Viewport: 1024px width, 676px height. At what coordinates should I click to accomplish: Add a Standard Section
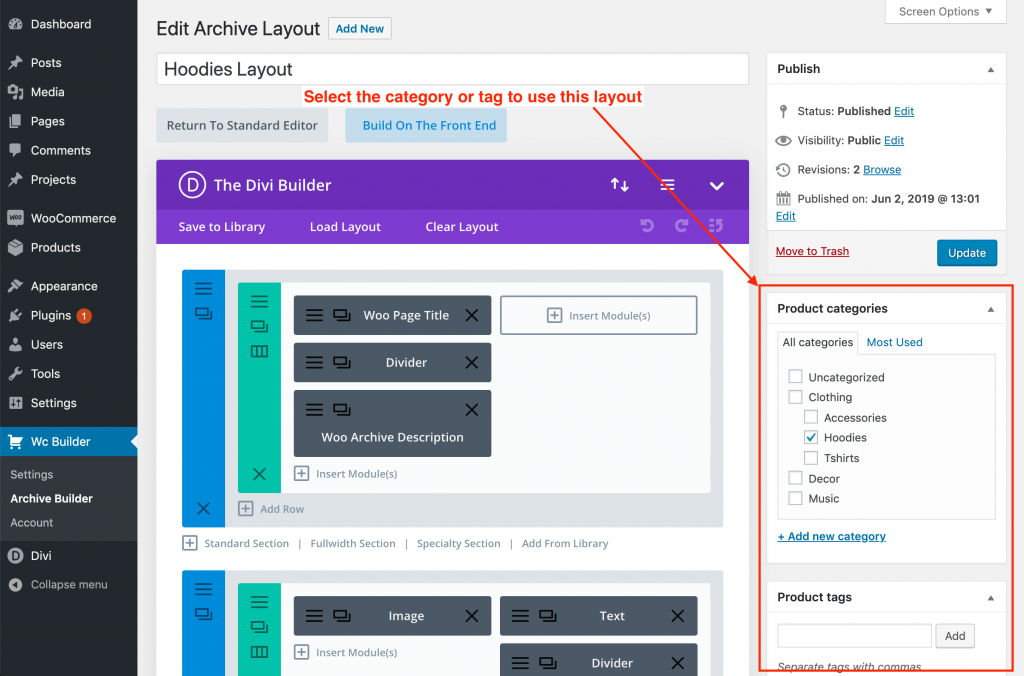point(235,543)
